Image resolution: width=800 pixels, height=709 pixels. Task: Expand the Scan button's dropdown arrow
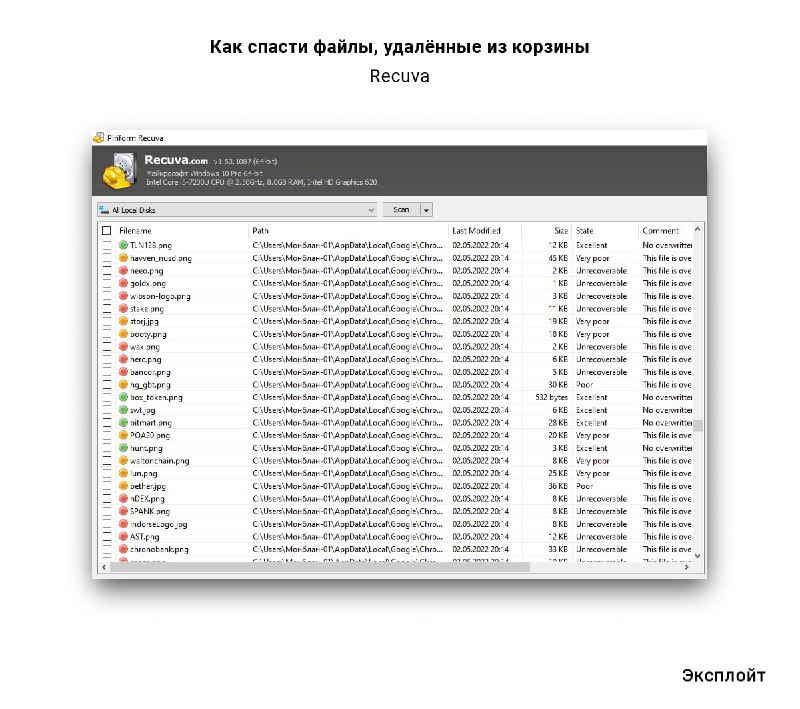click(x=427, y=210)
